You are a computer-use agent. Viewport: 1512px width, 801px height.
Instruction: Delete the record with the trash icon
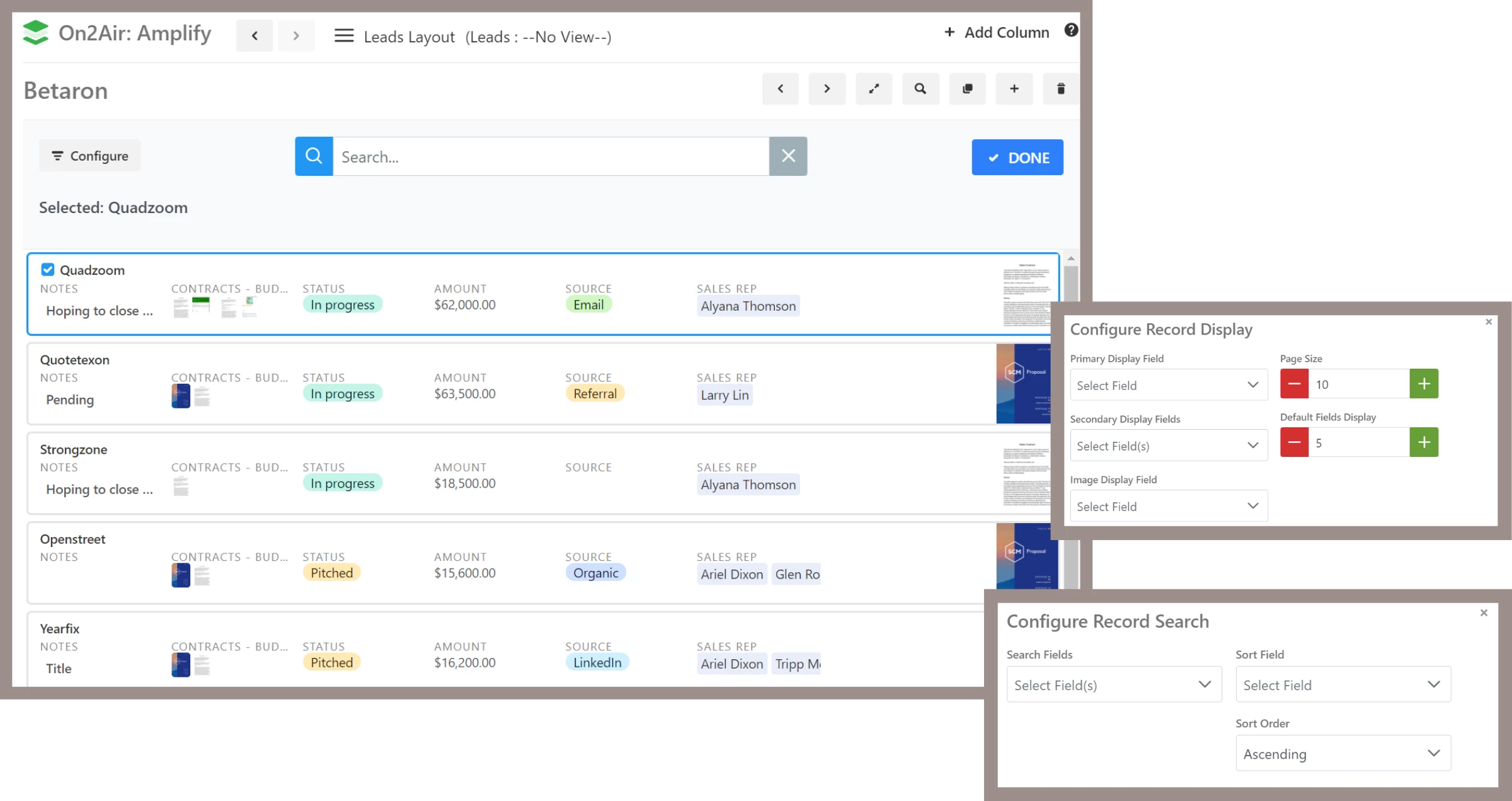1060,89
